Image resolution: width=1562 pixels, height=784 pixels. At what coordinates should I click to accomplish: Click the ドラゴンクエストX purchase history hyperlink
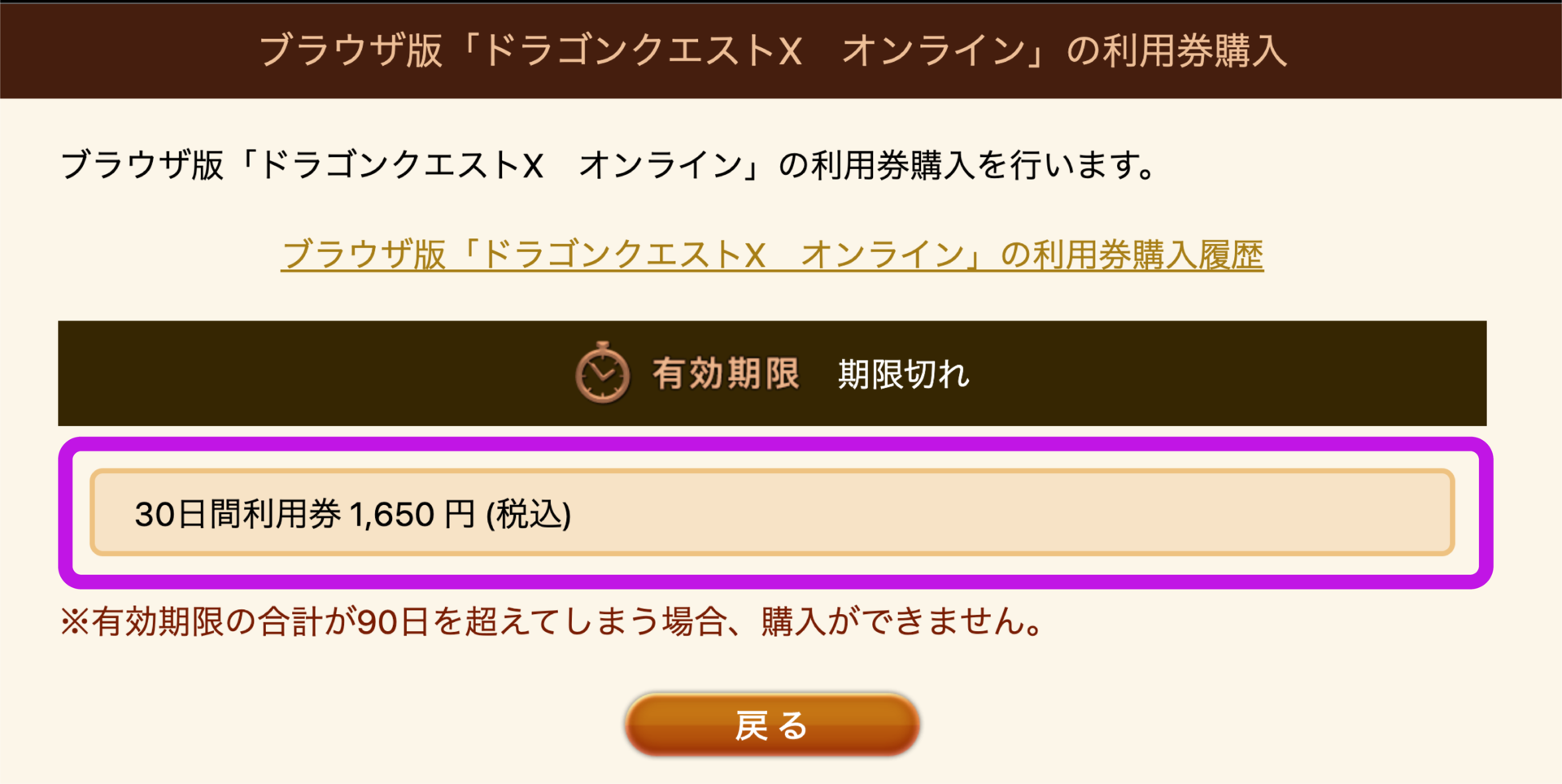click(773, 255)
